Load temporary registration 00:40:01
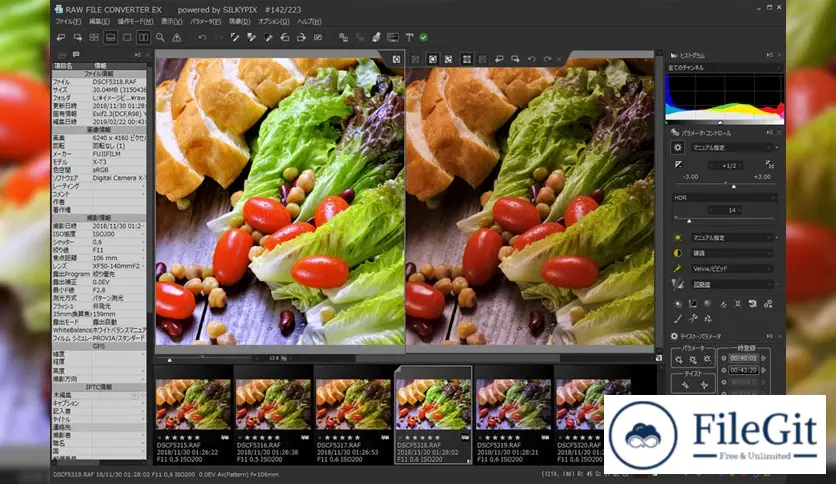Viewport: 836px width, 484px height. pyautogui.click(x=743, y=358)
